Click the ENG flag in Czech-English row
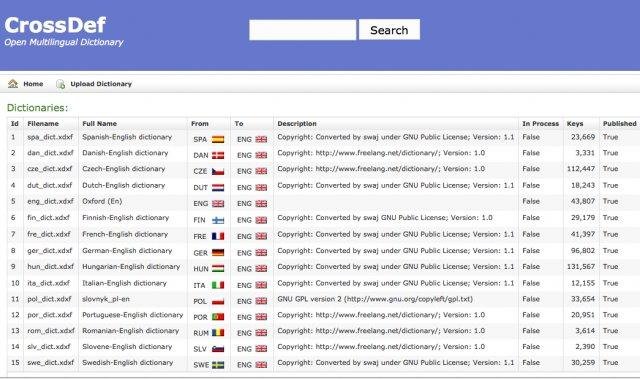This screenshot has height=379, width=640. [261, 171]
